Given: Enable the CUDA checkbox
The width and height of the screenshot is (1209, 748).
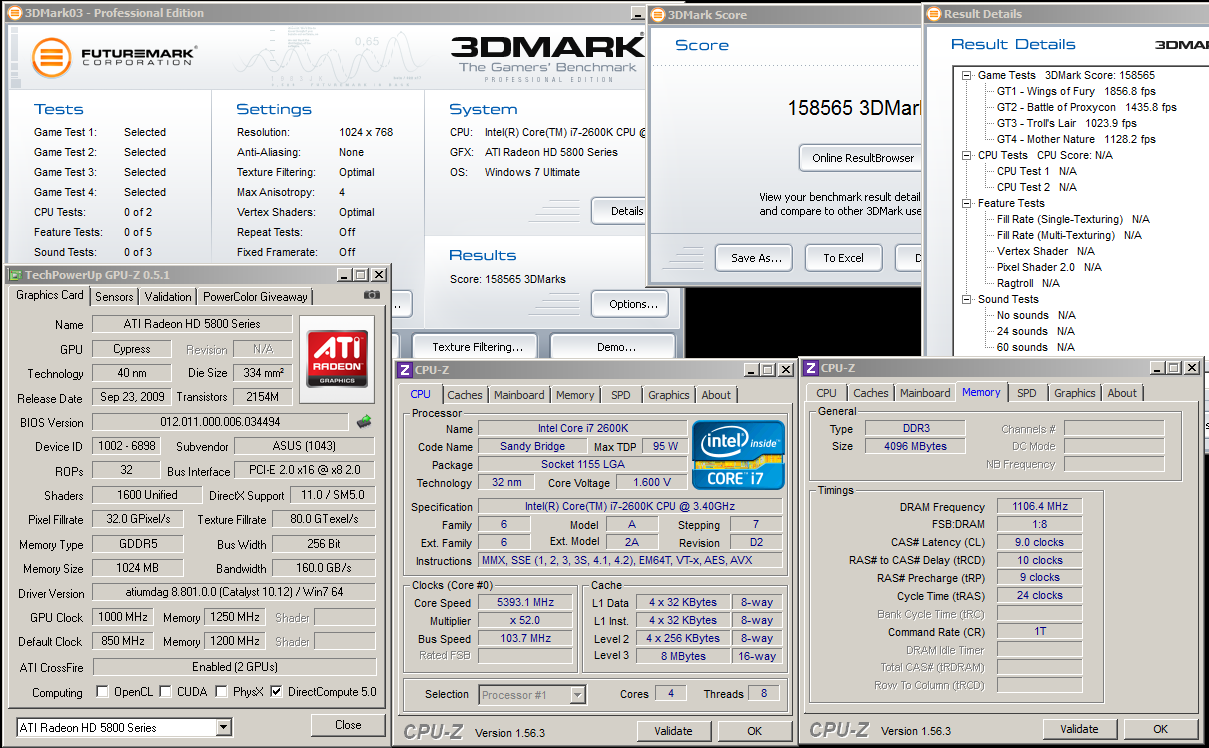Looking at the screenshot, I should pos(166,692).
